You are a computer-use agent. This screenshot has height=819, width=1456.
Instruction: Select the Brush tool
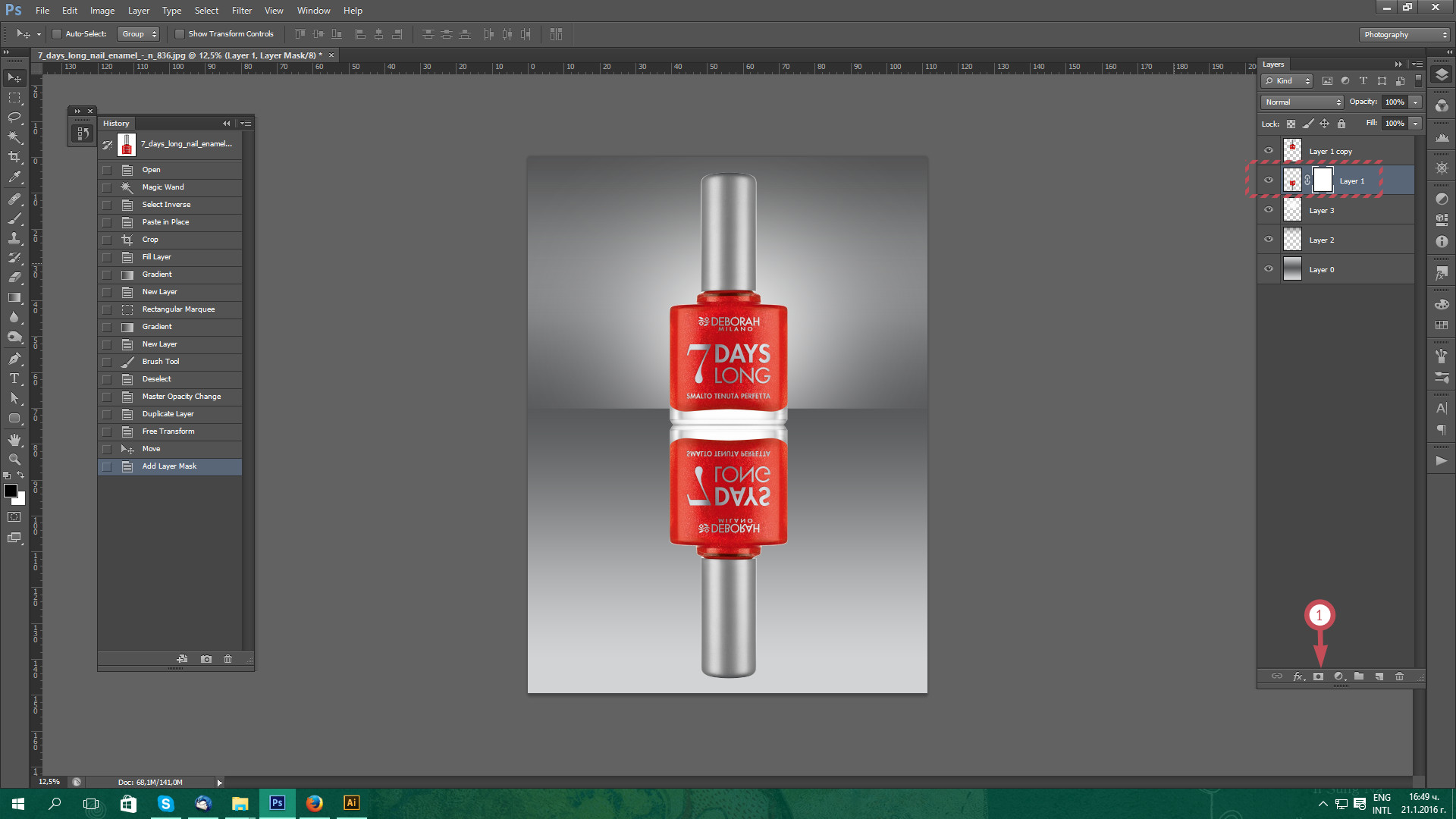[x=14, y=218]
